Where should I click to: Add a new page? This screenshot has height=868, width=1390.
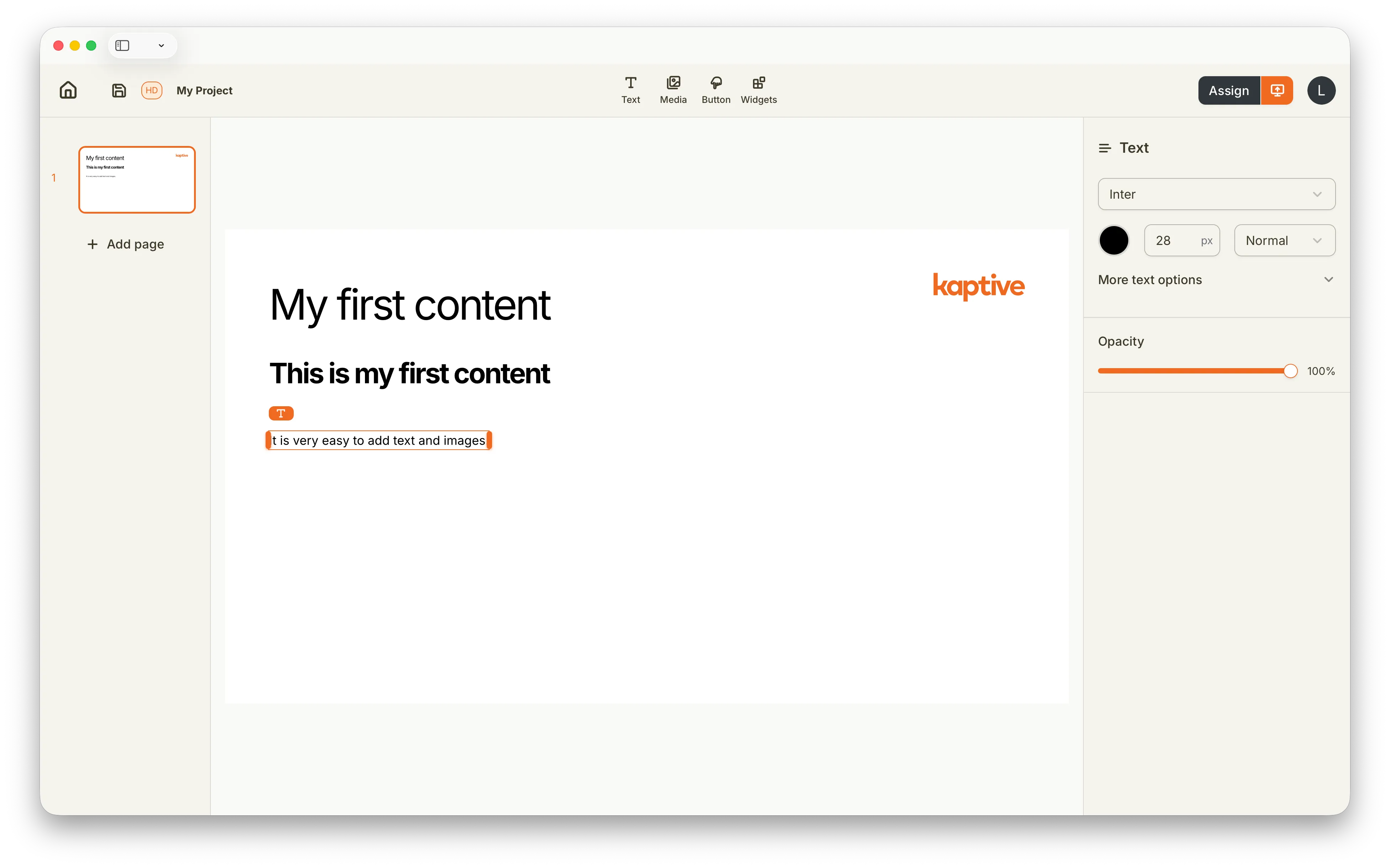point(126,244)
